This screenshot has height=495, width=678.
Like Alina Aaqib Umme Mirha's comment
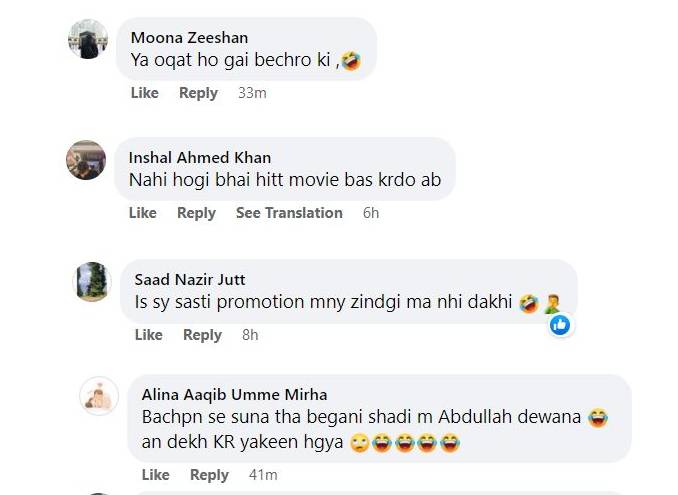click(x=156, y=475)
